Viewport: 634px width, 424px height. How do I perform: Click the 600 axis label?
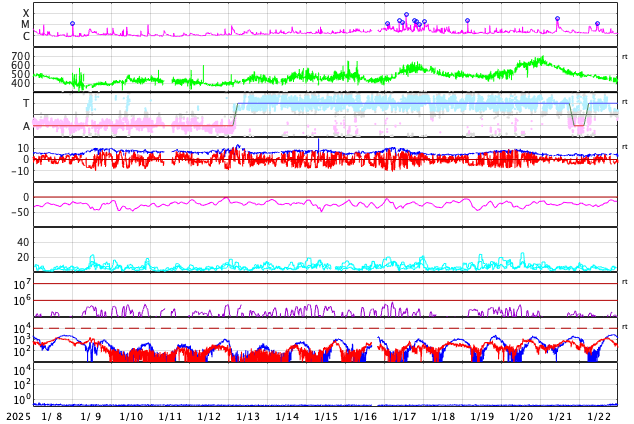coord(21,65)
